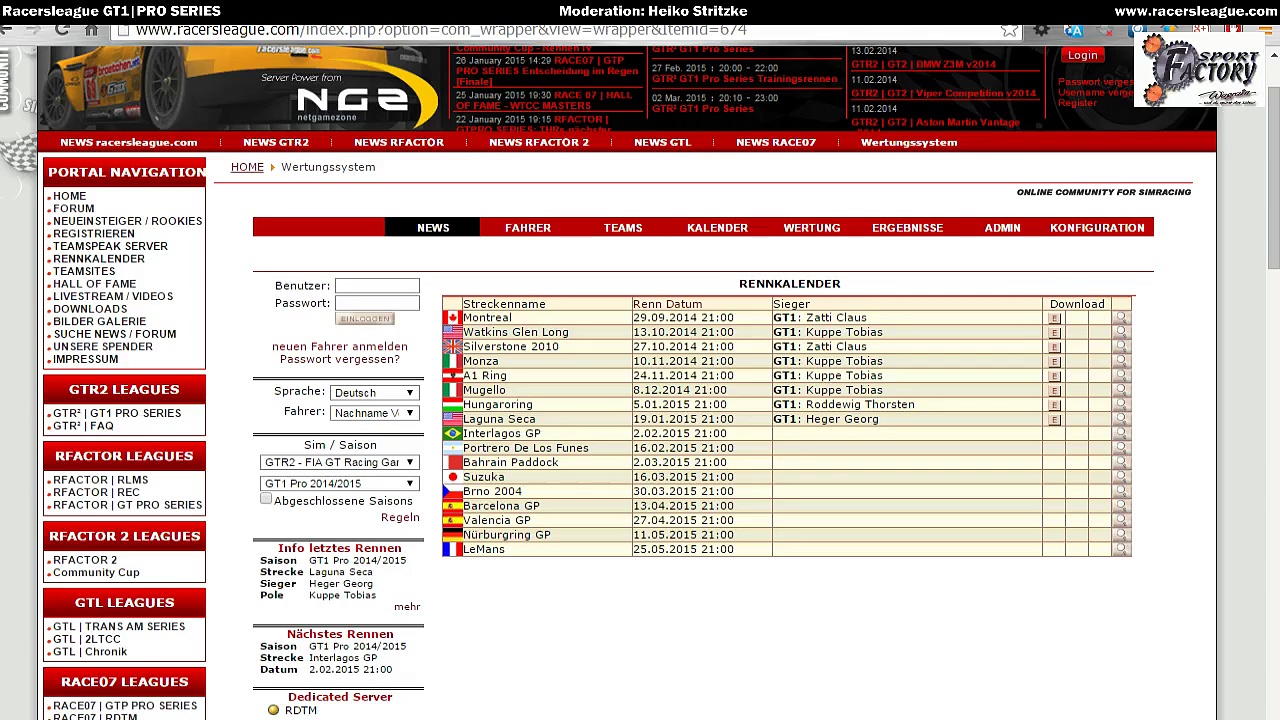Click the browser reload icon
The width and height of the screenshot is (1280, 720).
(62, 30)
